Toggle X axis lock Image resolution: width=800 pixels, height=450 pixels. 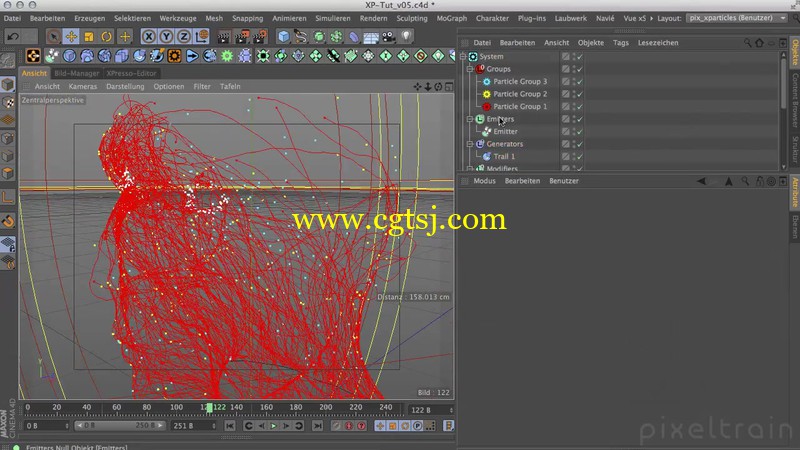148,37
